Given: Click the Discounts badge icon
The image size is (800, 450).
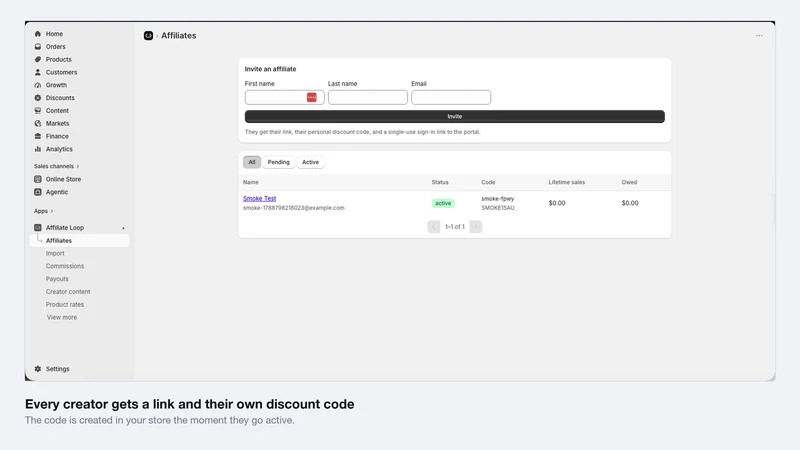Looking at the screenshot, I should [38, 97].
